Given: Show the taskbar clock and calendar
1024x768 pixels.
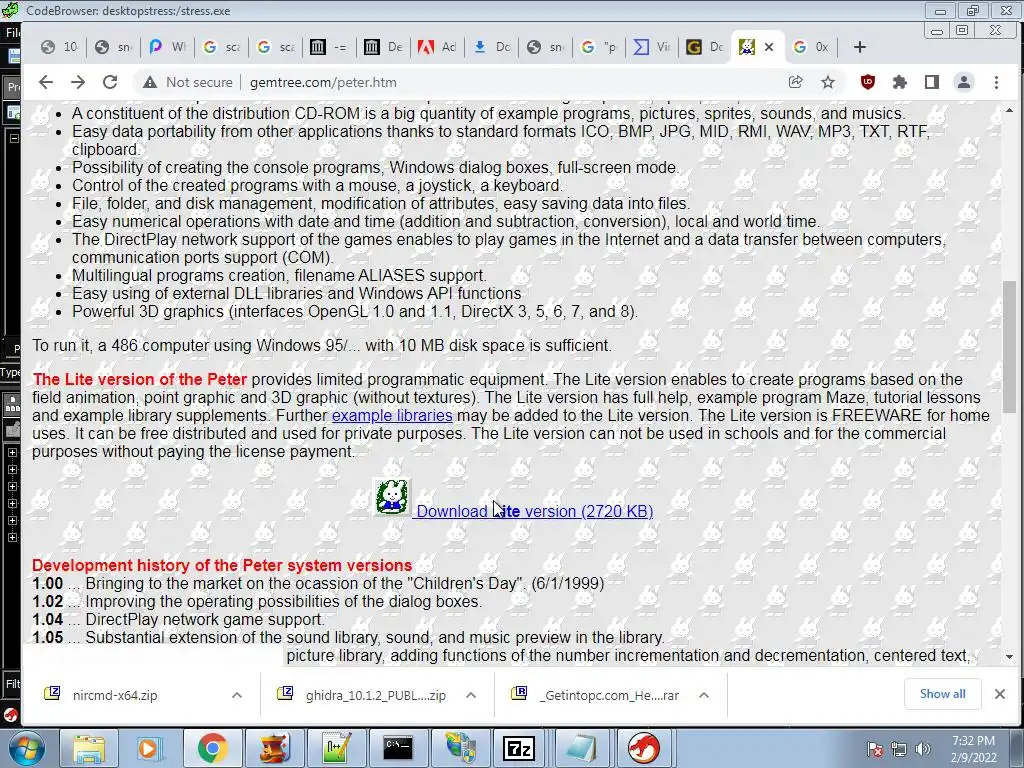Looking at the screenshot, I should tap(974, 749).
